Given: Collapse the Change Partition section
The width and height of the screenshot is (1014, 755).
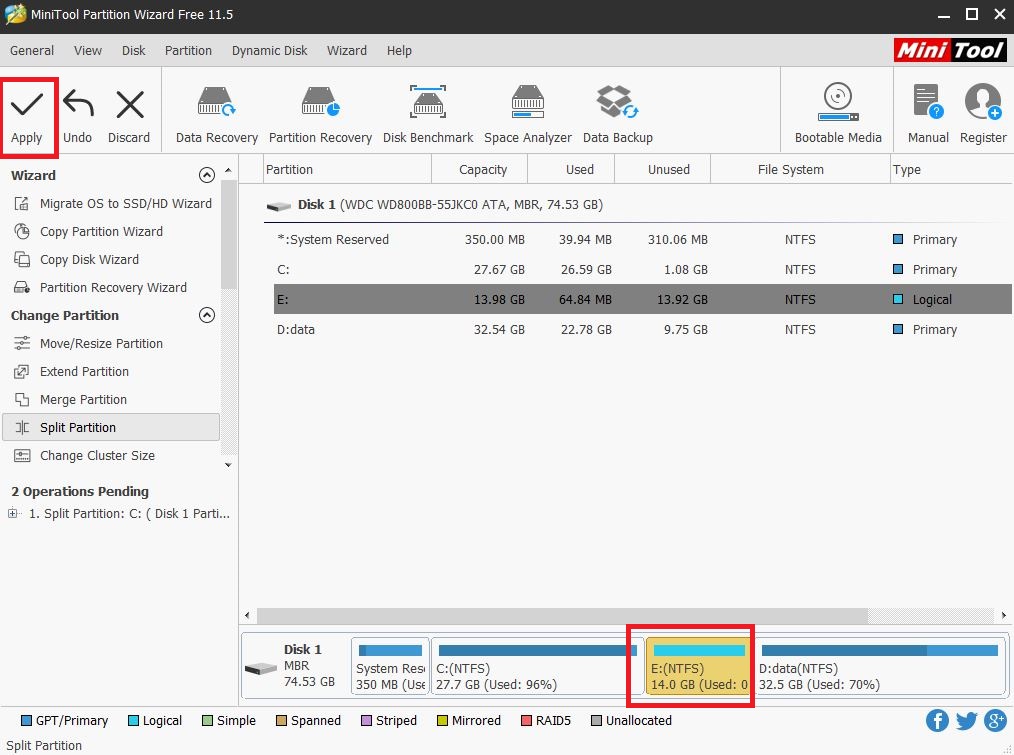Looking at the screenshot, I should tap(206, 315).
